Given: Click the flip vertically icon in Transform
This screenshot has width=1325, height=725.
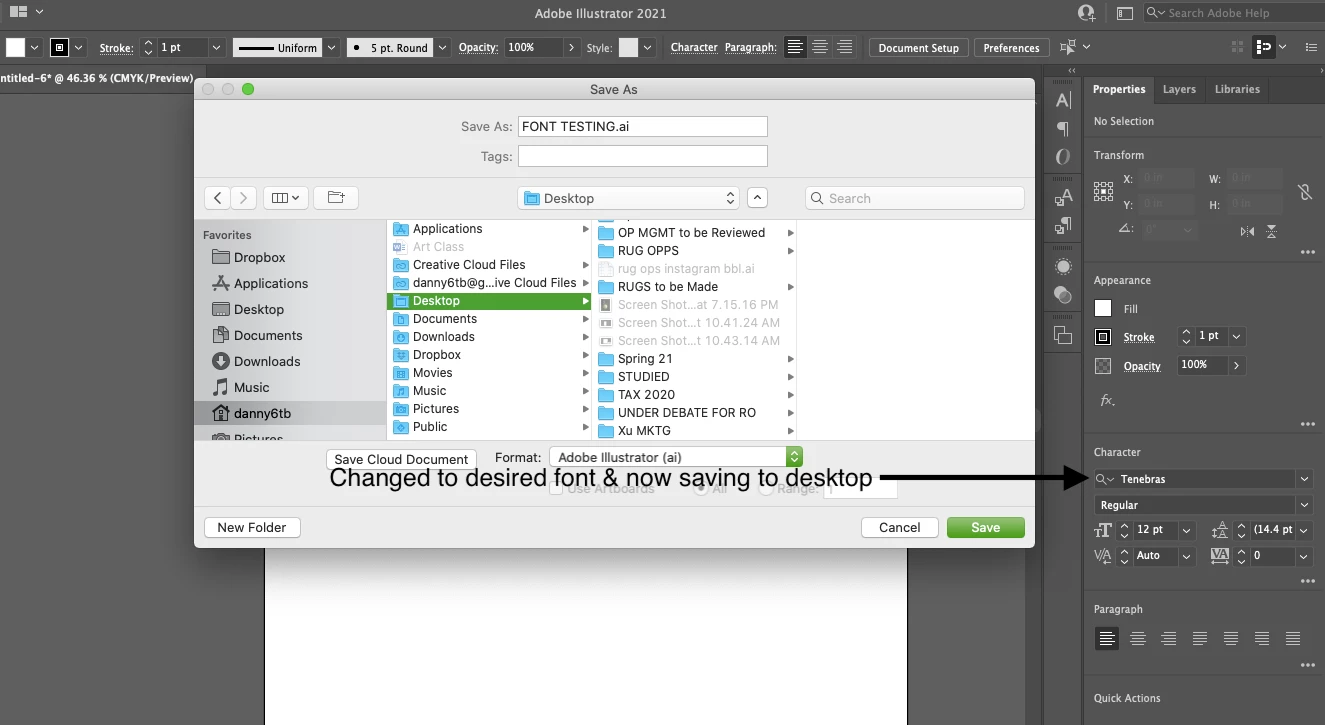Looking at the screenshot, I should coord(1271,231).
